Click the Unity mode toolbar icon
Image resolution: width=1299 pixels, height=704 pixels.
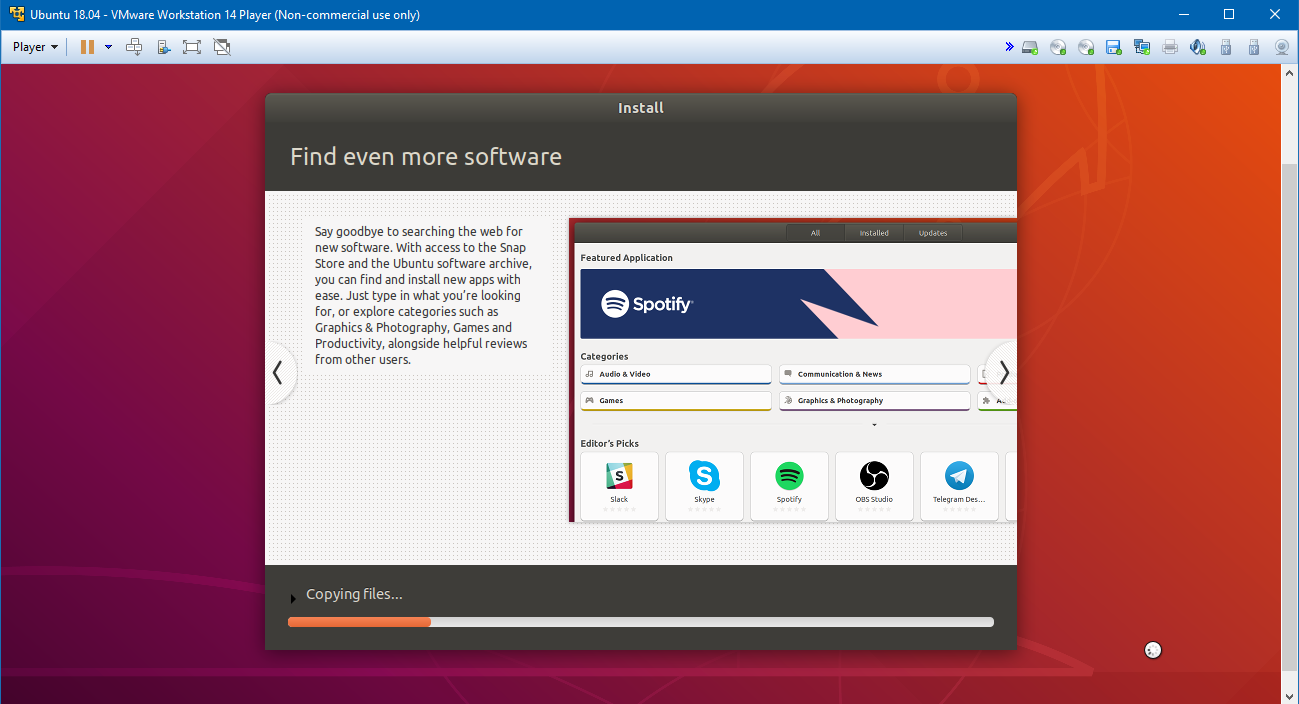pos(221,47)
